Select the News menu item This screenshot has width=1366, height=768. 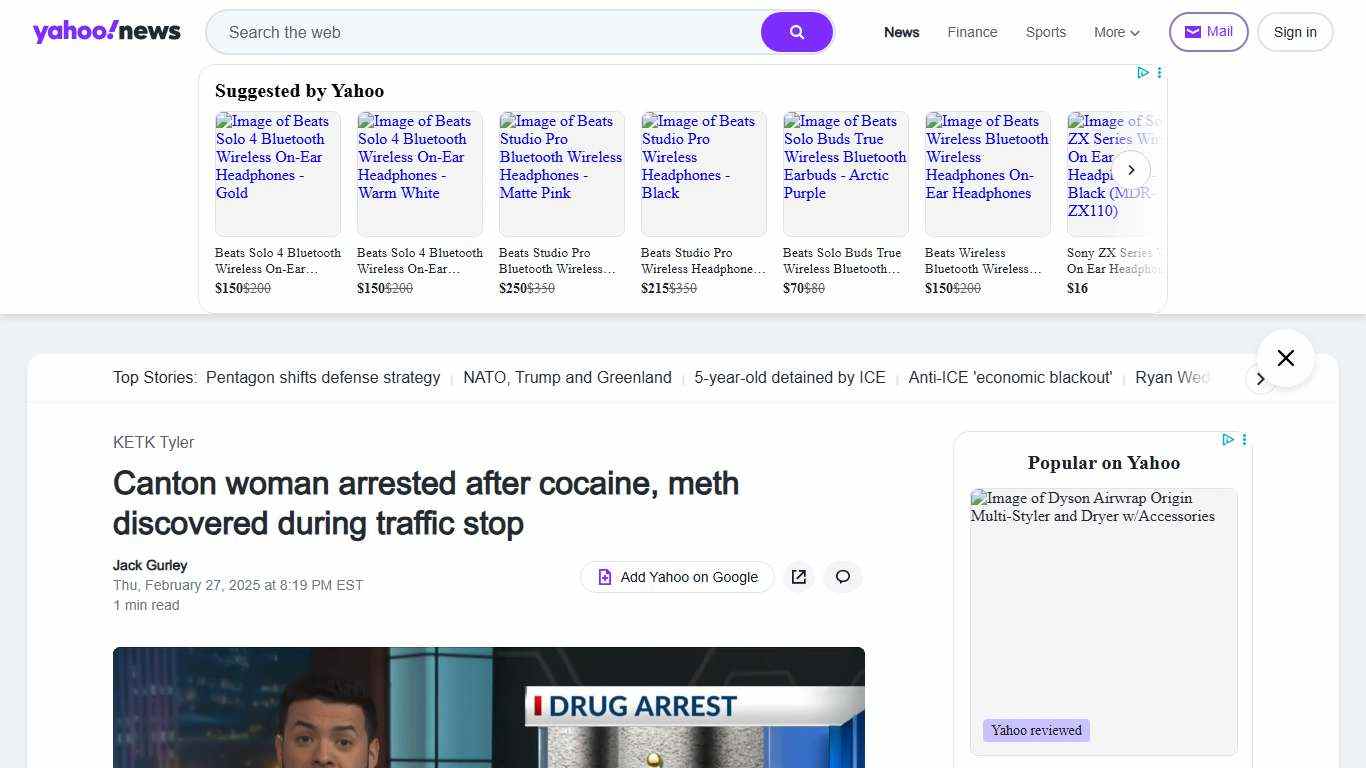click(x=901, y=32)
